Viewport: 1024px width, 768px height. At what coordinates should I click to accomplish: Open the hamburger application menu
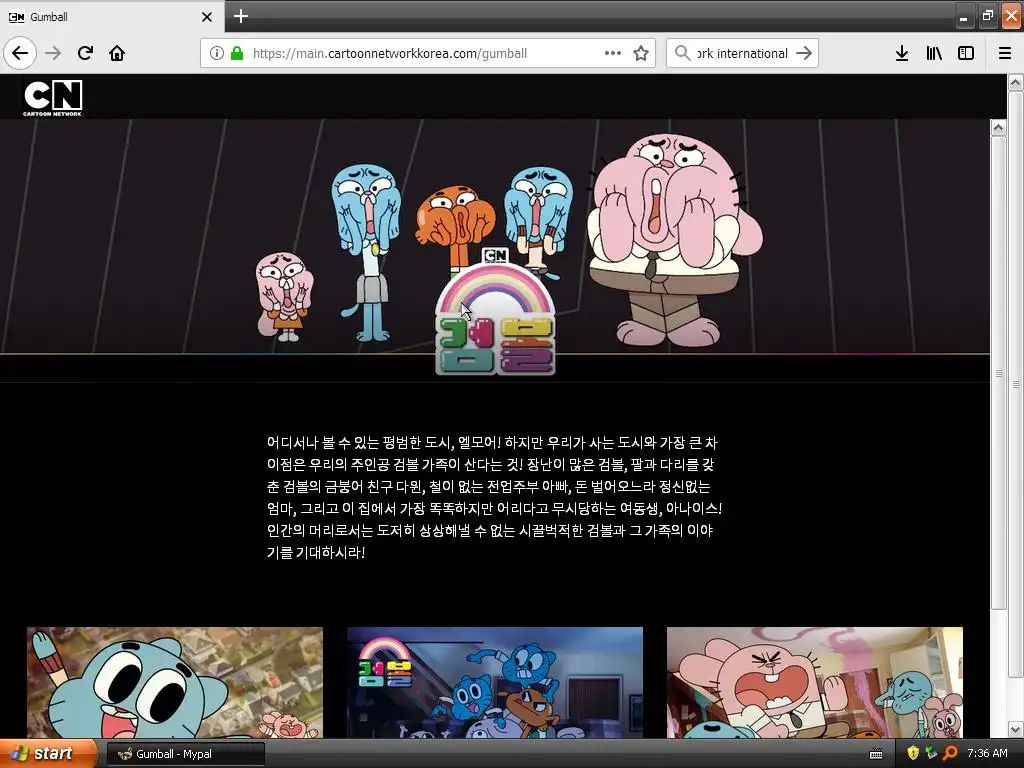(x=1005, y=53)
